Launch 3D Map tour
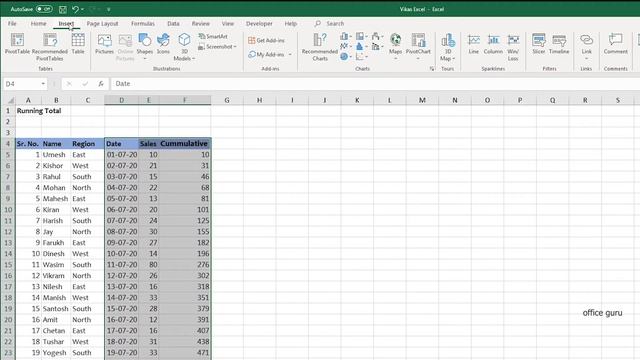 (x=448, y=47)
